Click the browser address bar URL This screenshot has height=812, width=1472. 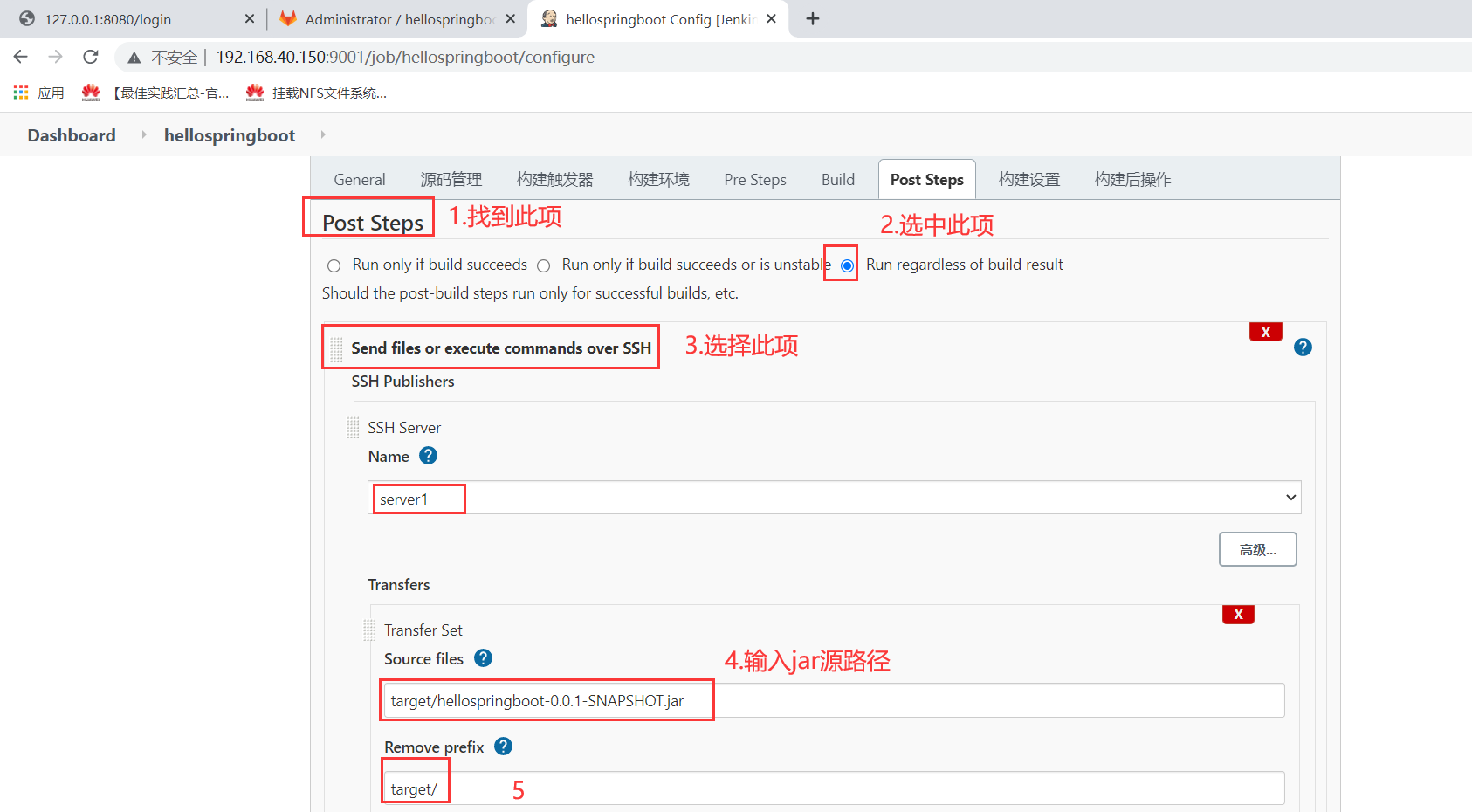(x=405, y=57)
